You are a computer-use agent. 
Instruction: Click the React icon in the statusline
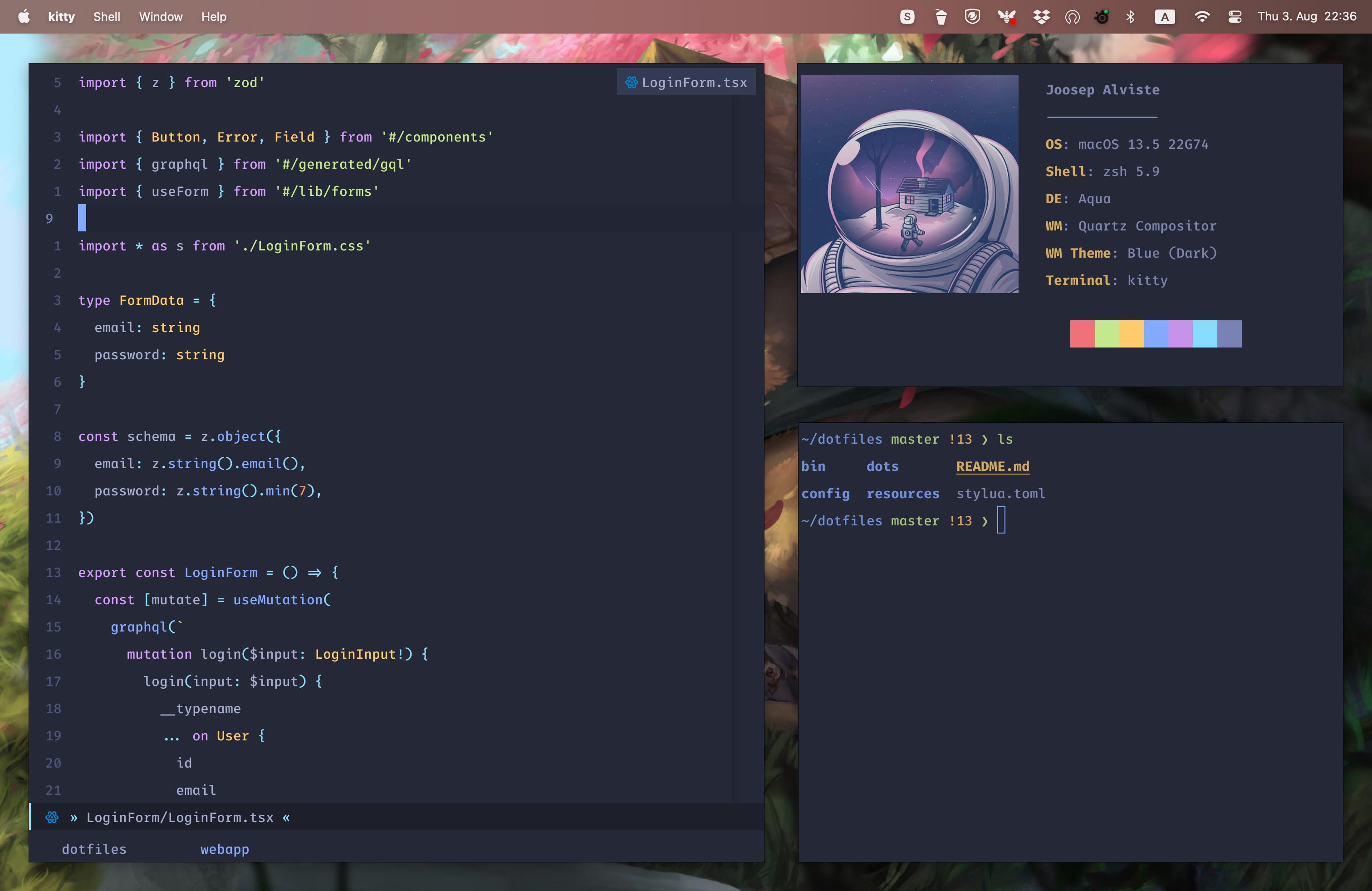coord(52,817)
